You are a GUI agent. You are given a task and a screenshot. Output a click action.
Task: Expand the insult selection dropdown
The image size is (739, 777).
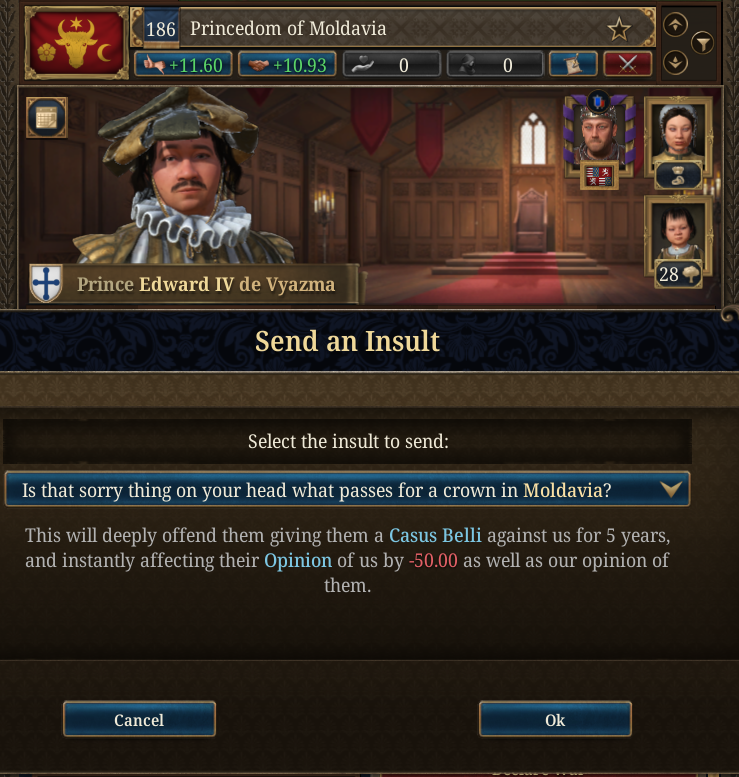tap(347, 490)
